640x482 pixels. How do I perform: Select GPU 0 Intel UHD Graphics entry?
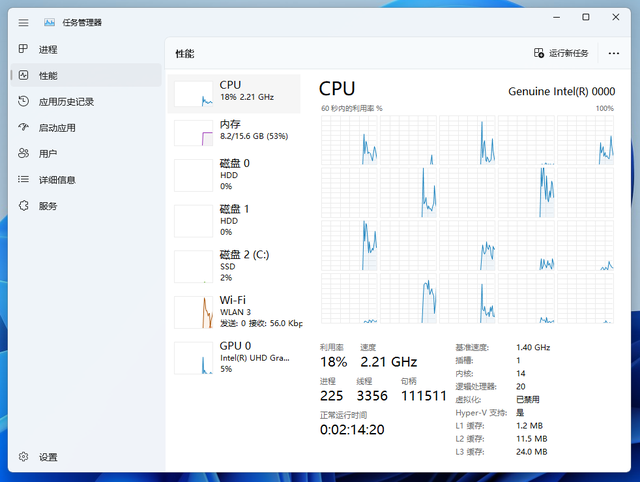point(234,358)
